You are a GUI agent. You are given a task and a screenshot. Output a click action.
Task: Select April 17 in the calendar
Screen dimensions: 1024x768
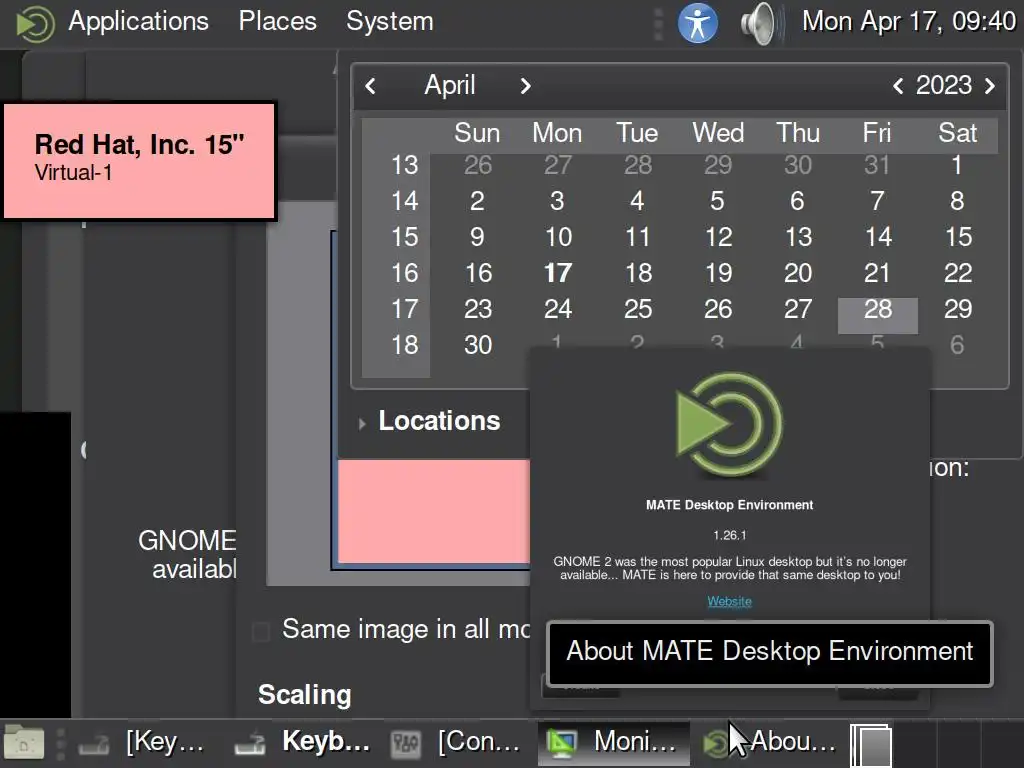tap(558, 273)
